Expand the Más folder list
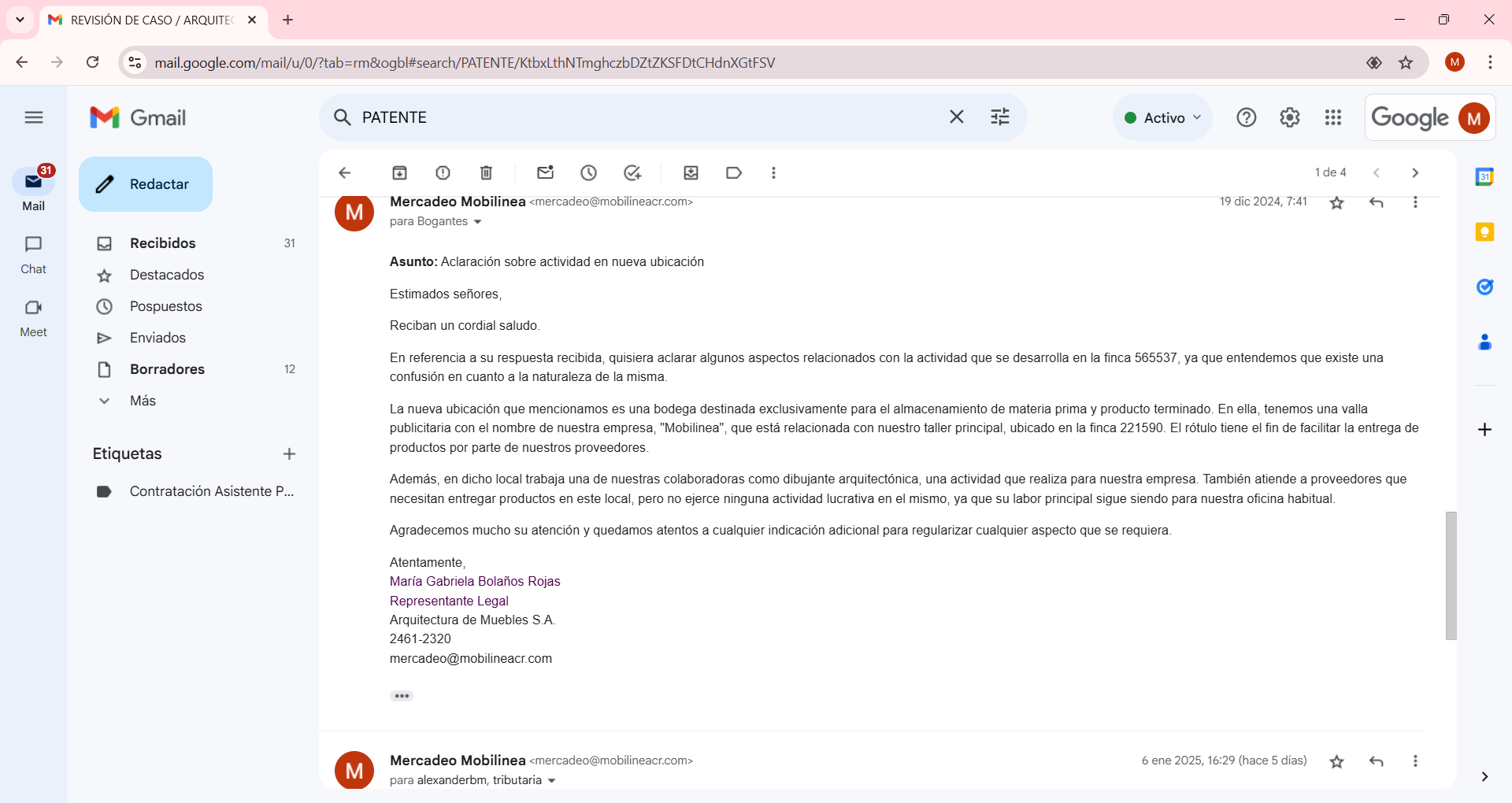The image size is (1512, 803). pyautogui.click(x=143, y=401)
